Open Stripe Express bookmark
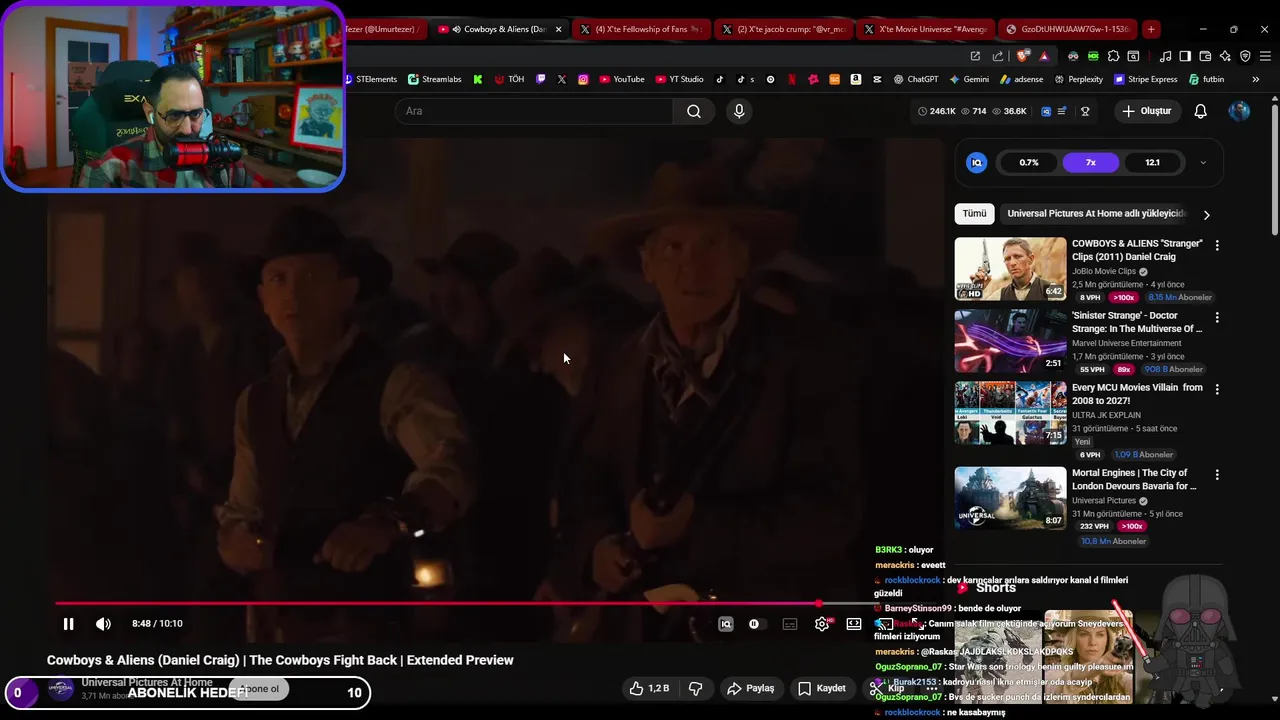 point(1145,79)
